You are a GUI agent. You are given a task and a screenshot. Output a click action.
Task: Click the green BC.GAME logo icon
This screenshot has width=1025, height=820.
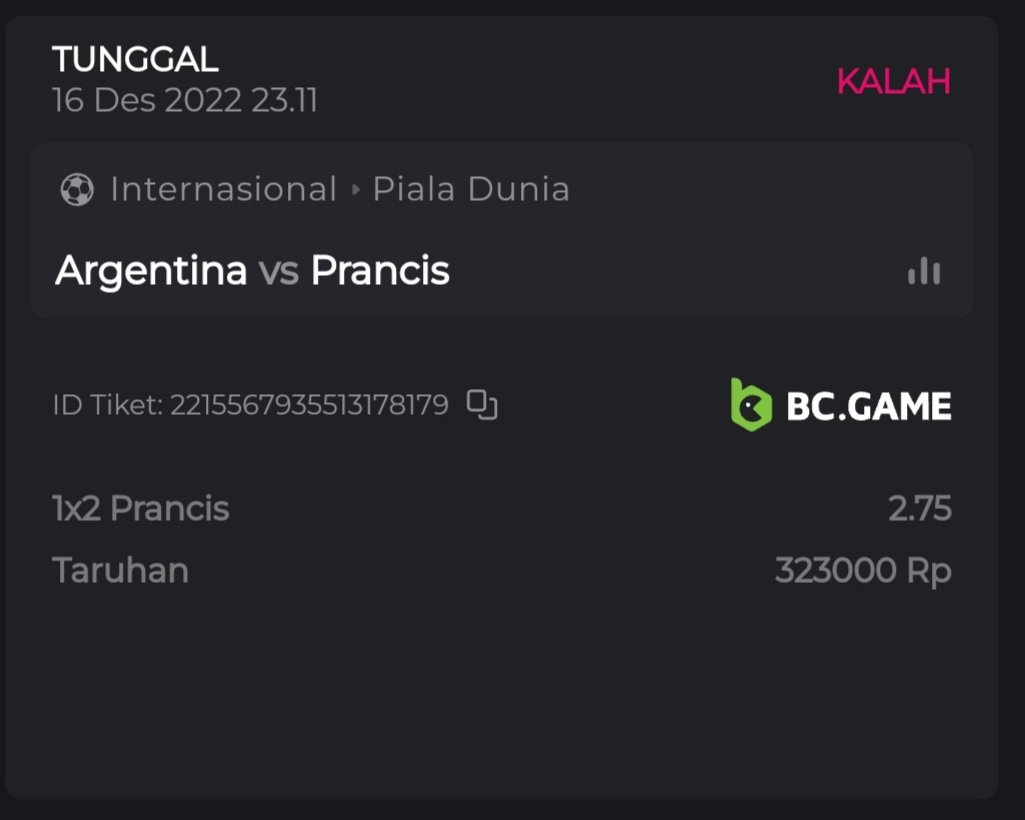pyautogui.click(x=751, y=405)
